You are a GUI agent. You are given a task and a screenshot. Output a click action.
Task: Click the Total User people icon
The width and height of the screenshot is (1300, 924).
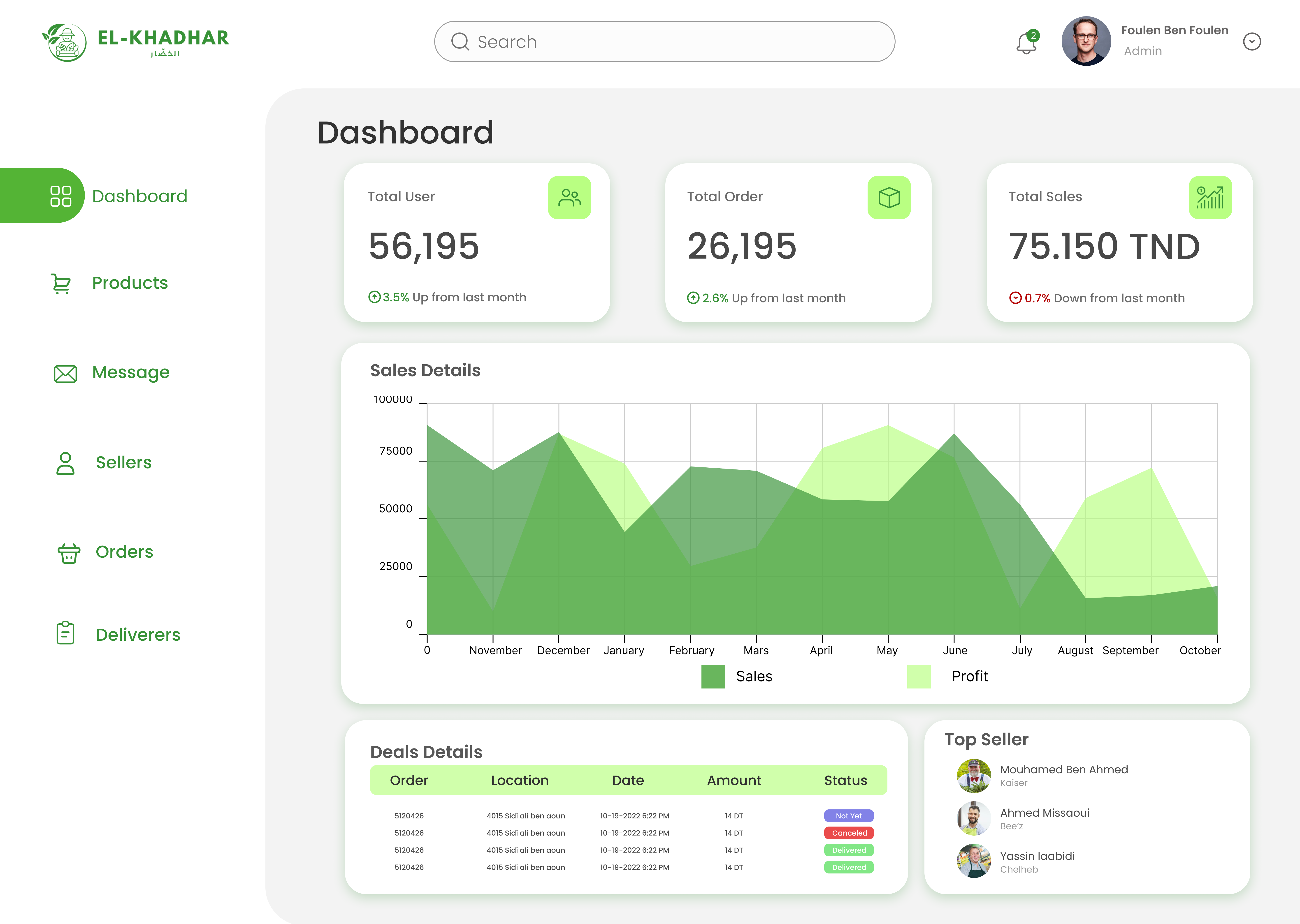pos(569,197)
